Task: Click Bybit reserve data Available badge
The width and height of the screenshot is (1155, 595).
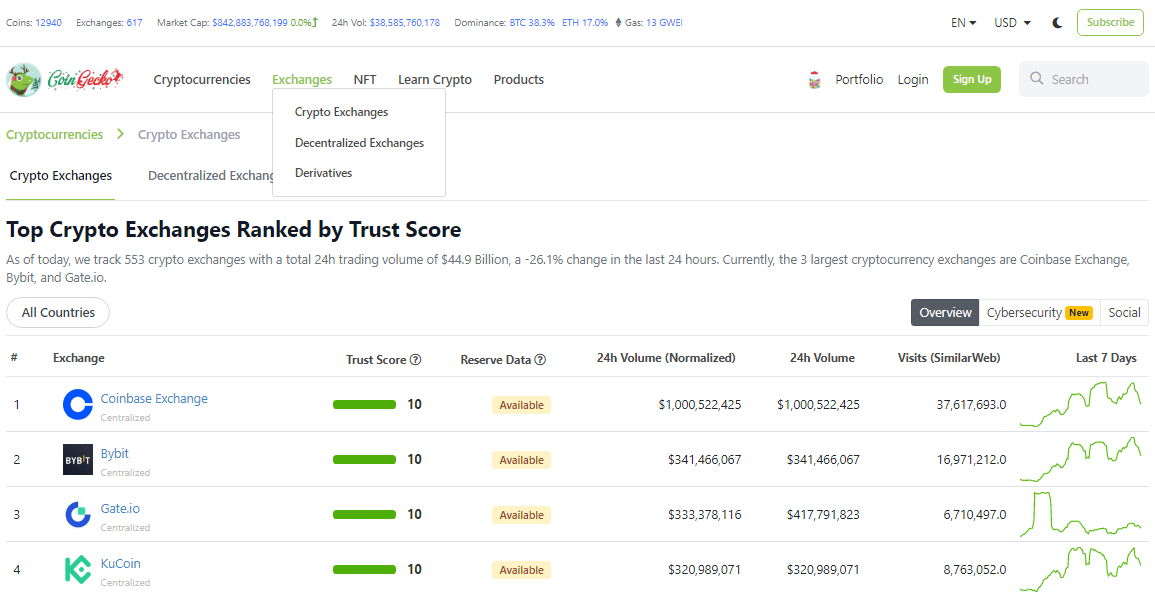Action: (522, 460)
